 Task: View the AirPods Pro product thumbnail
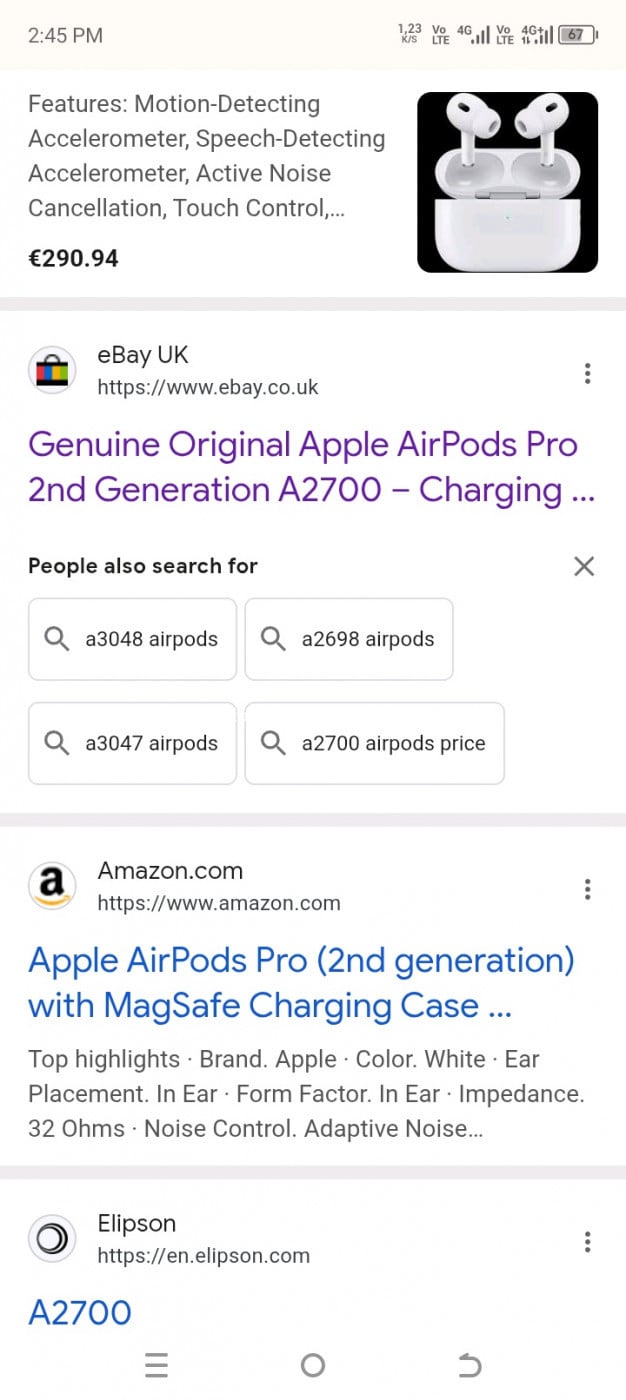pos(507,182)
